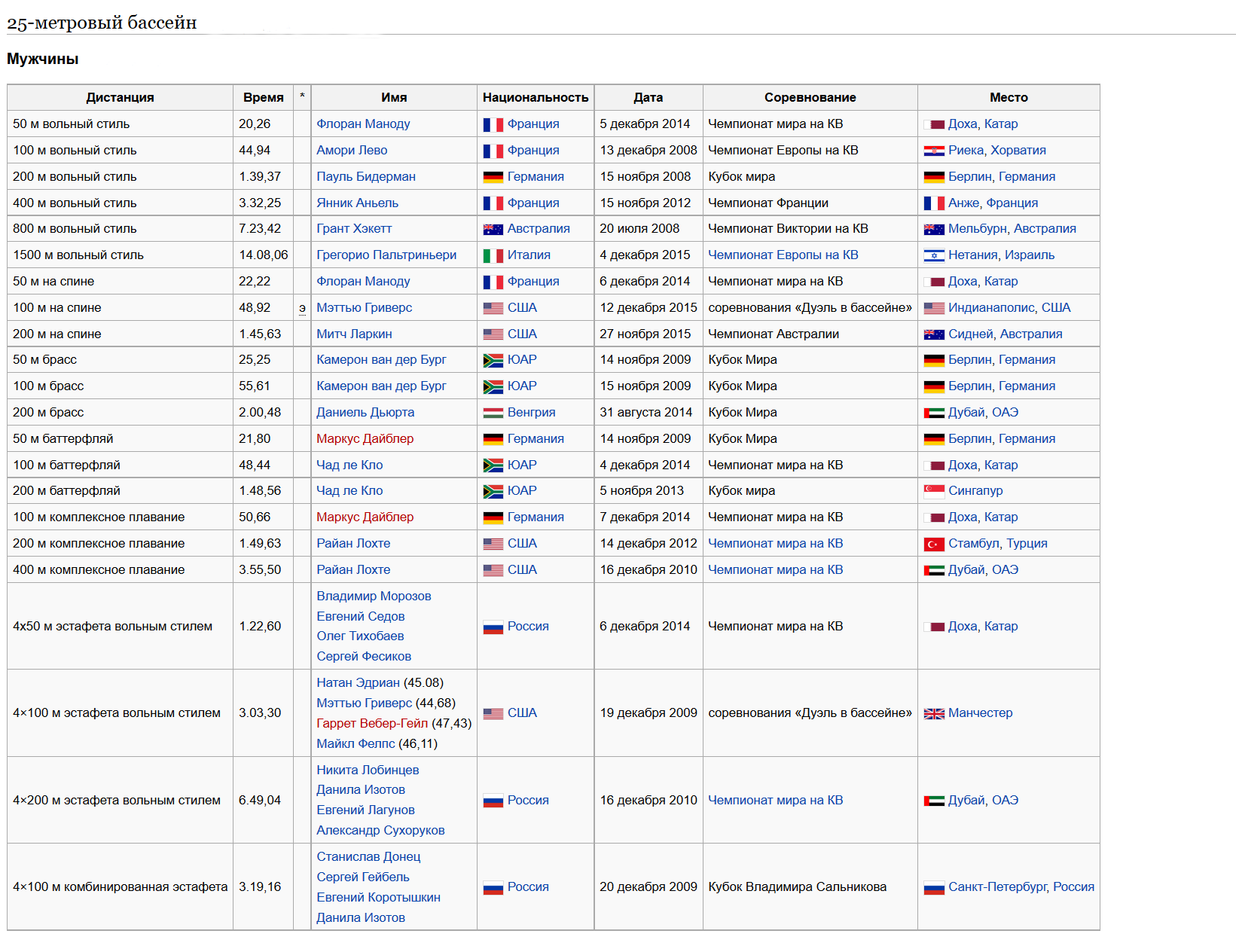This screenshot has width=1236, height=952.
Task: Click Russia flag next to Санкт-Петербург, Россия
Action: [x=934, y=888]
